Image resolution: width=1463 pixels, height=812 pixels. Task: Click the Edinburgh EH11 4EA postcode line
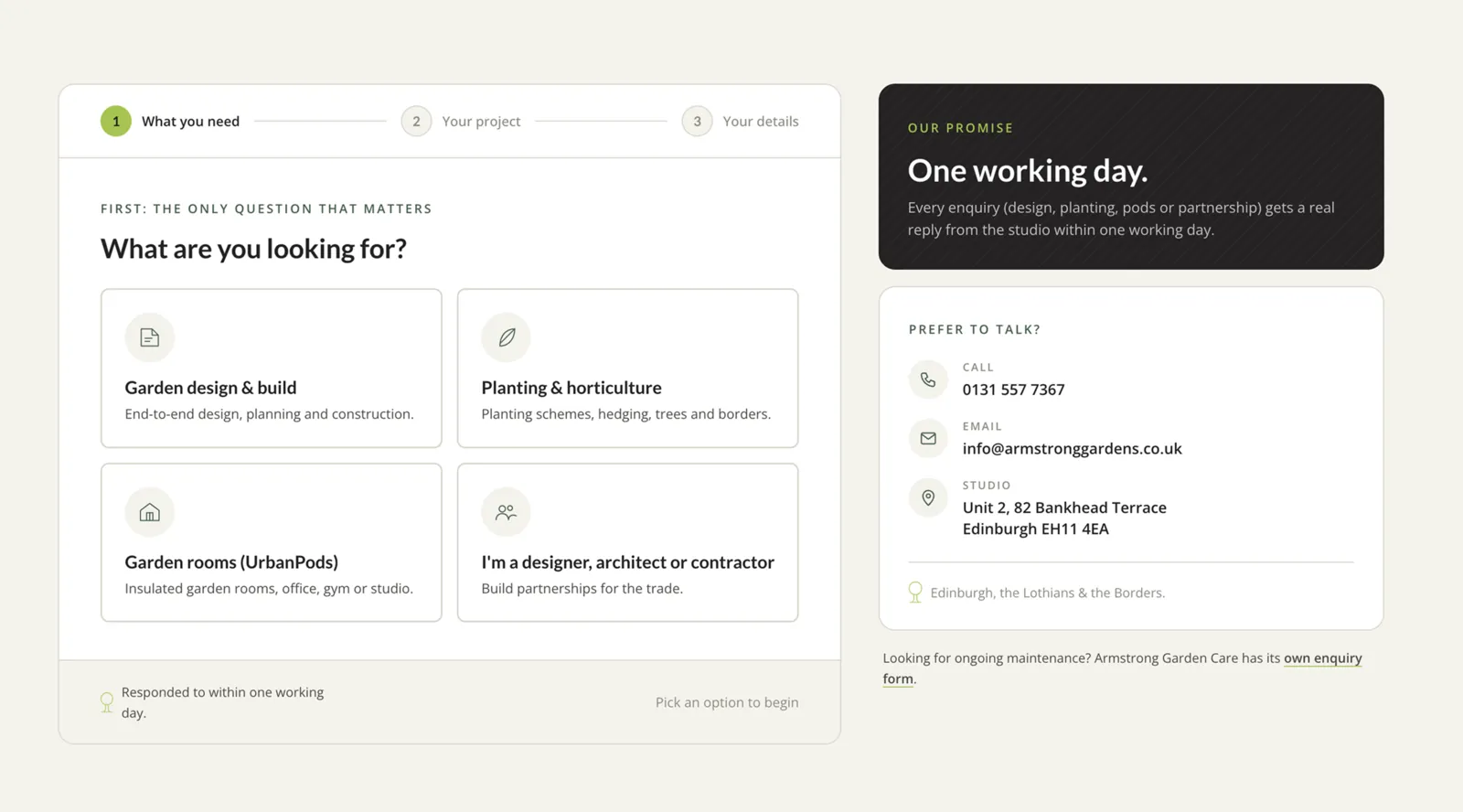[x=1035, y=529]
